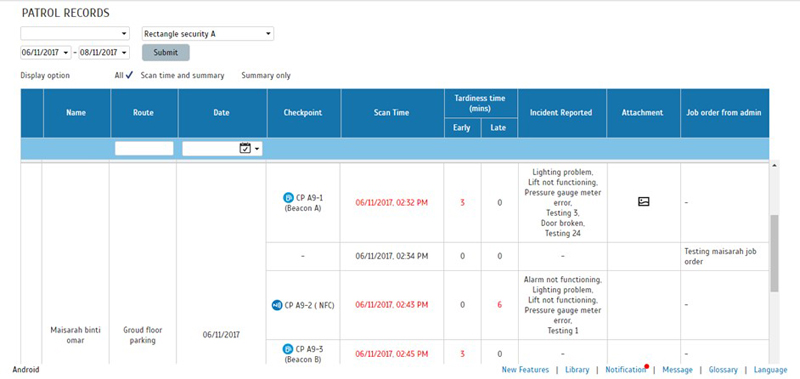Open the Rectangle security A dropdown
This screenshot has height=379, width=800.
[x=208, y=34]
